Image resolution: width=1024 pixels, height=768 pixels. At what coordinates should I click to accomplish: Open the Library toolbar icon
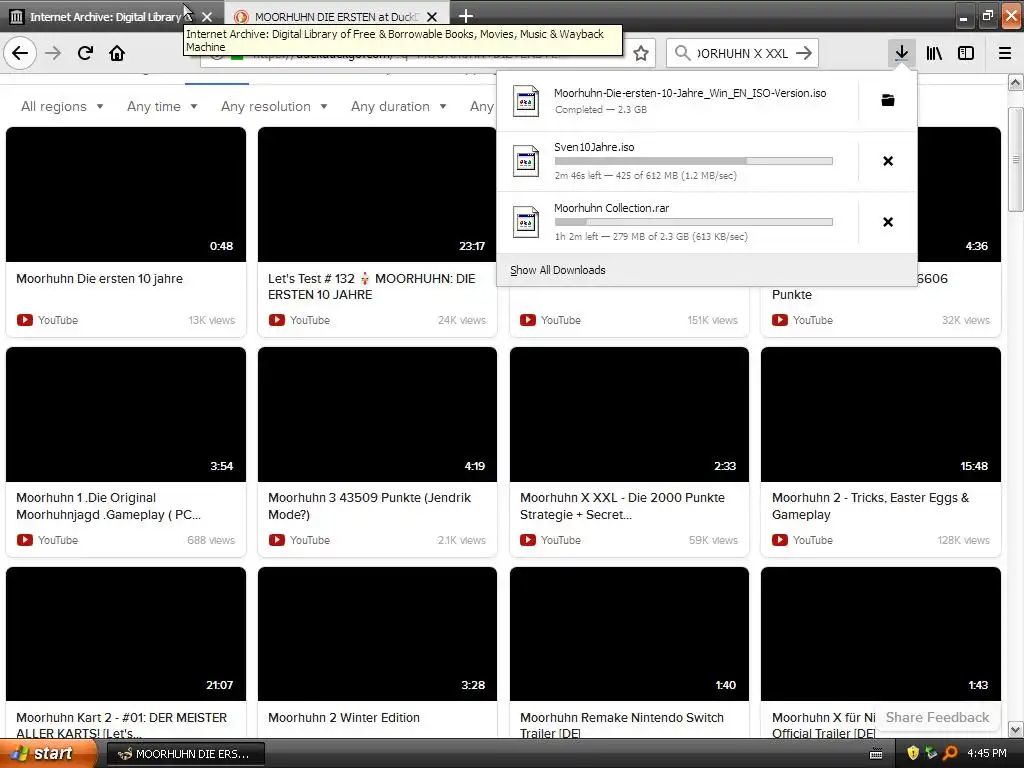click(934, 53)
